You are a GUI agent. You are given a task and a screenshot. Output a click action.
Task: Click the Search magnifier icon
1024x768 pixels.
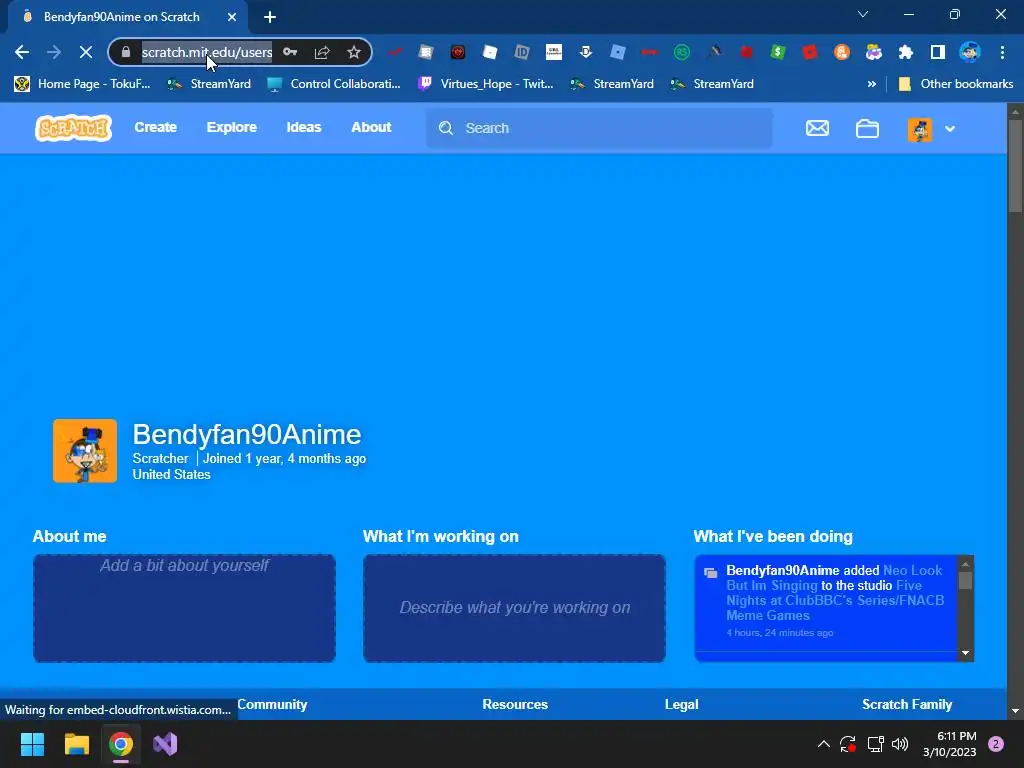point(446,128)
